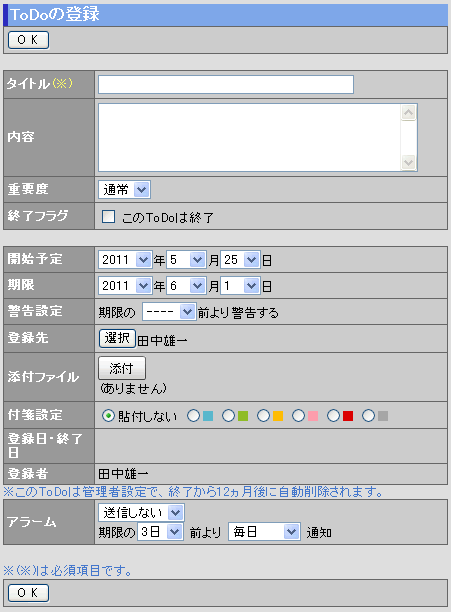
Task: Click the top OK button
Action: coord(28,40)
